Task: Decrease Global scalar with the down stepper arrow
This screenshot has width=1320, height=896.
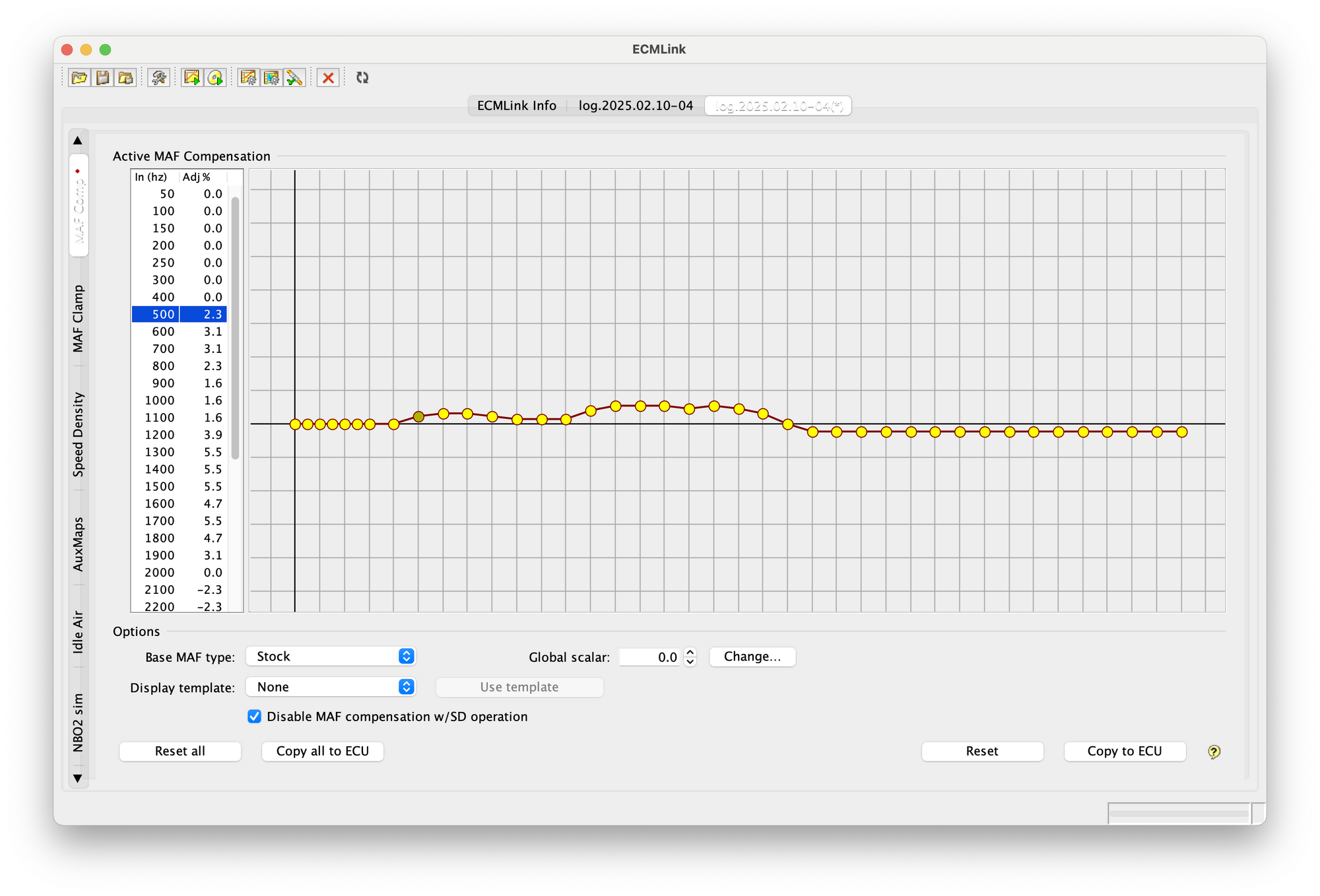Action: [x=690, y=661]
